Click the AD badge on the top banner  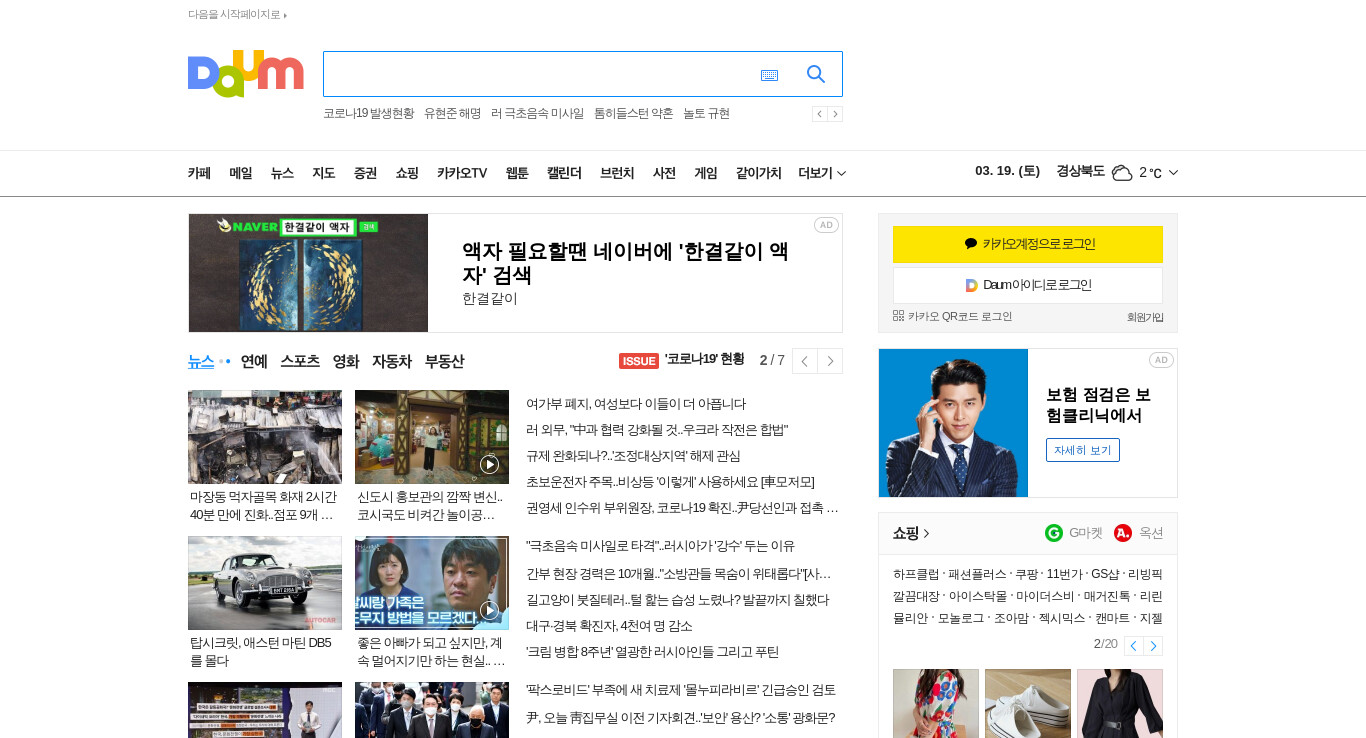coord(826,225)
